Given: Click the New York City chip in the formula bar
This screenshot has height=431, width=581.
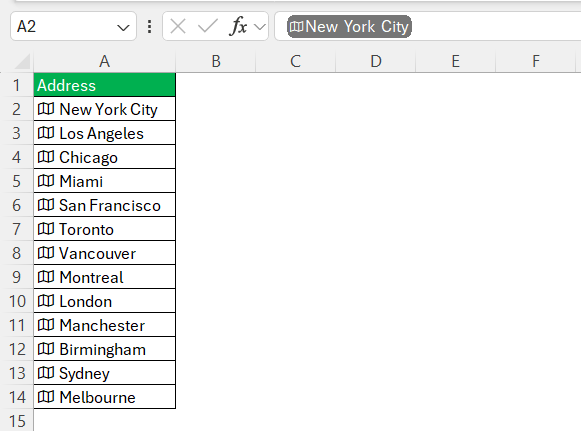Looking at the screenshot, I should pos(349,27).
